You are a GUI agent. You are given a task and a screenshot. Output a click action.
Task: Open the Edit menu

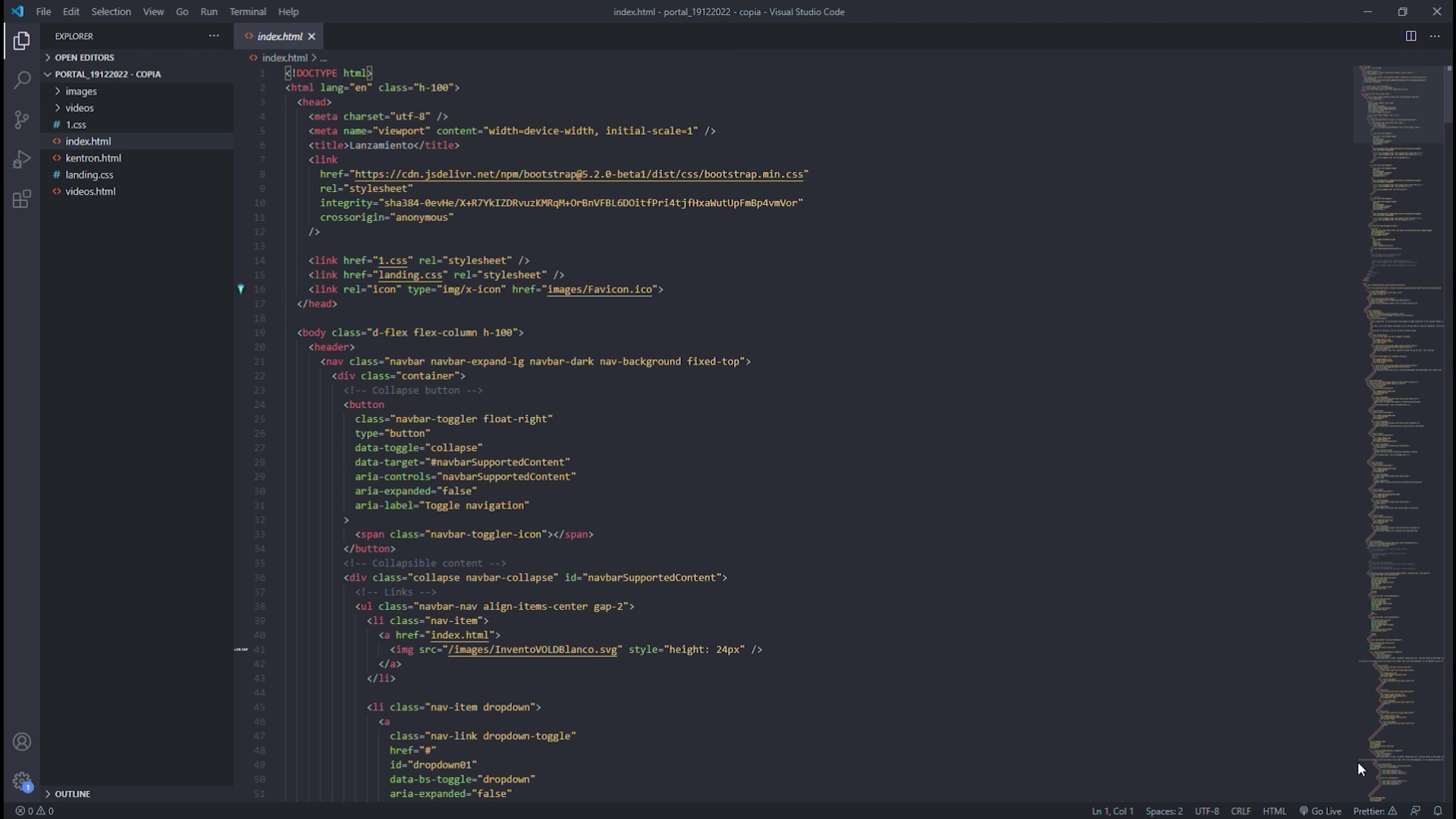(71, 11)
